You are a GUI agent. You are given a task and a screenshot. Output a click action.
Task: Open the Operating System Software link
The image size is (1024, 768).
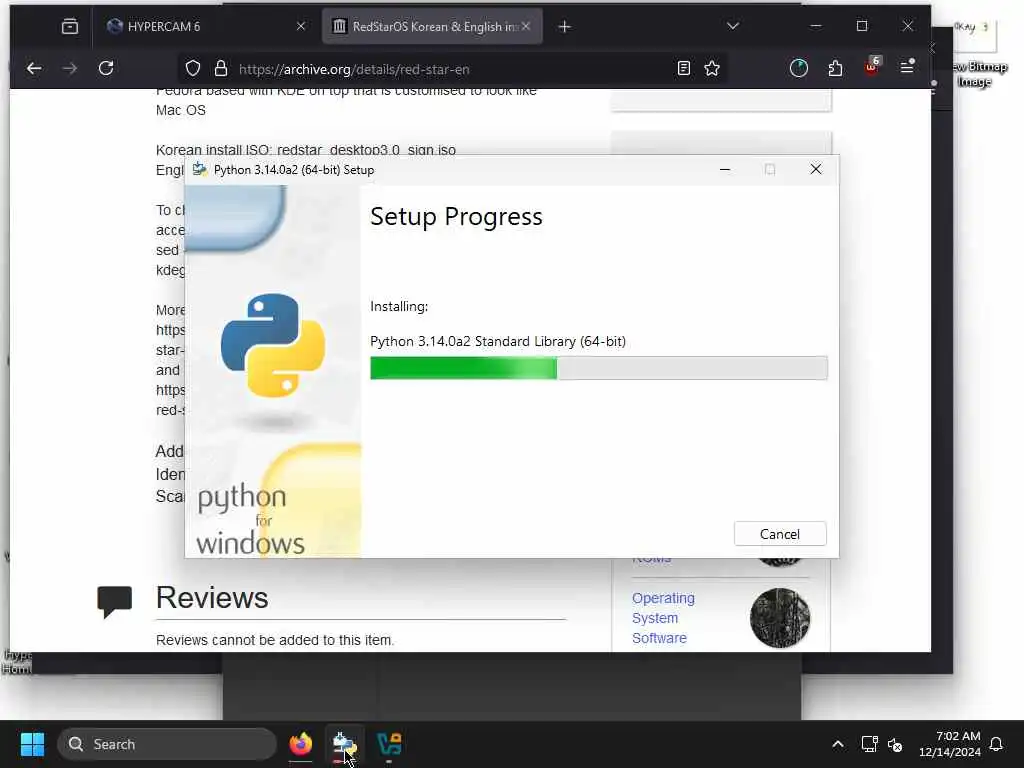tap(663, 618)
